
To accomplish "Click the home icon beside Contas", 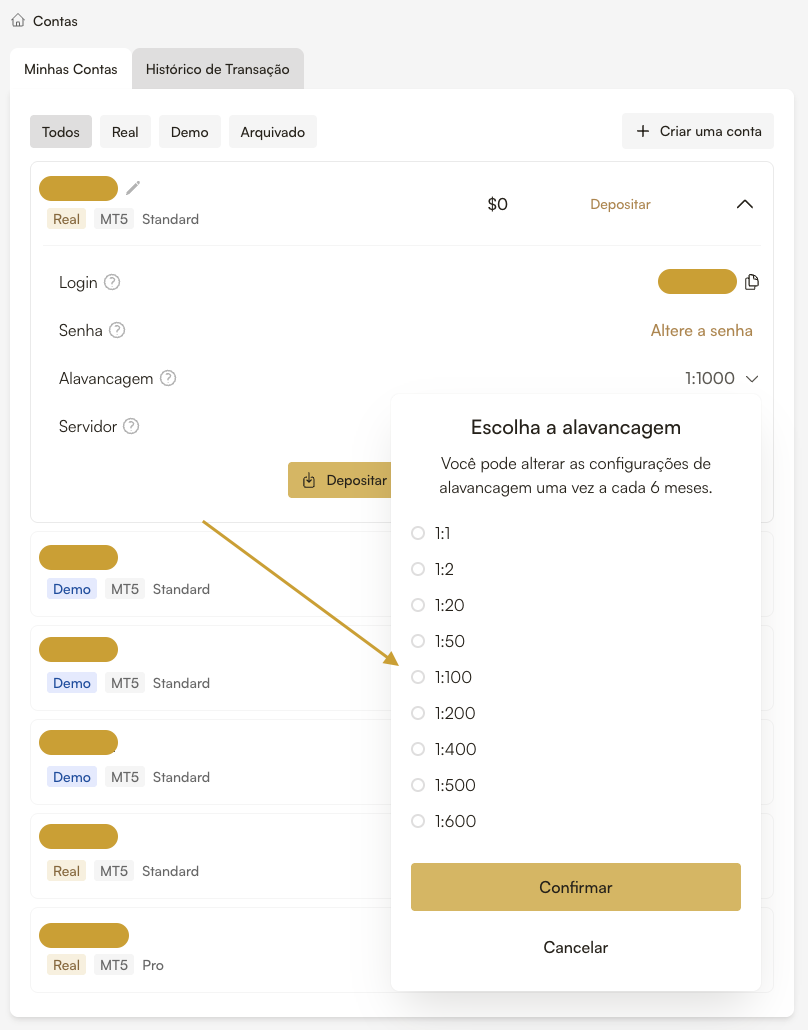I will [x=18, y=20].
